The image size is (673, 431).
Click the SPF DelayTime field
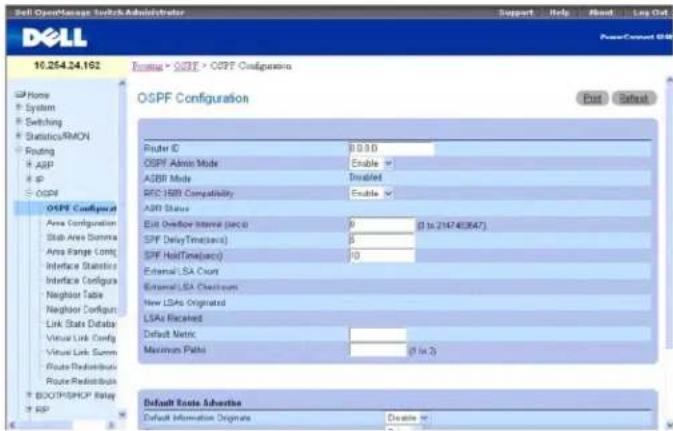pyautogui.click(x=382, y=240)
